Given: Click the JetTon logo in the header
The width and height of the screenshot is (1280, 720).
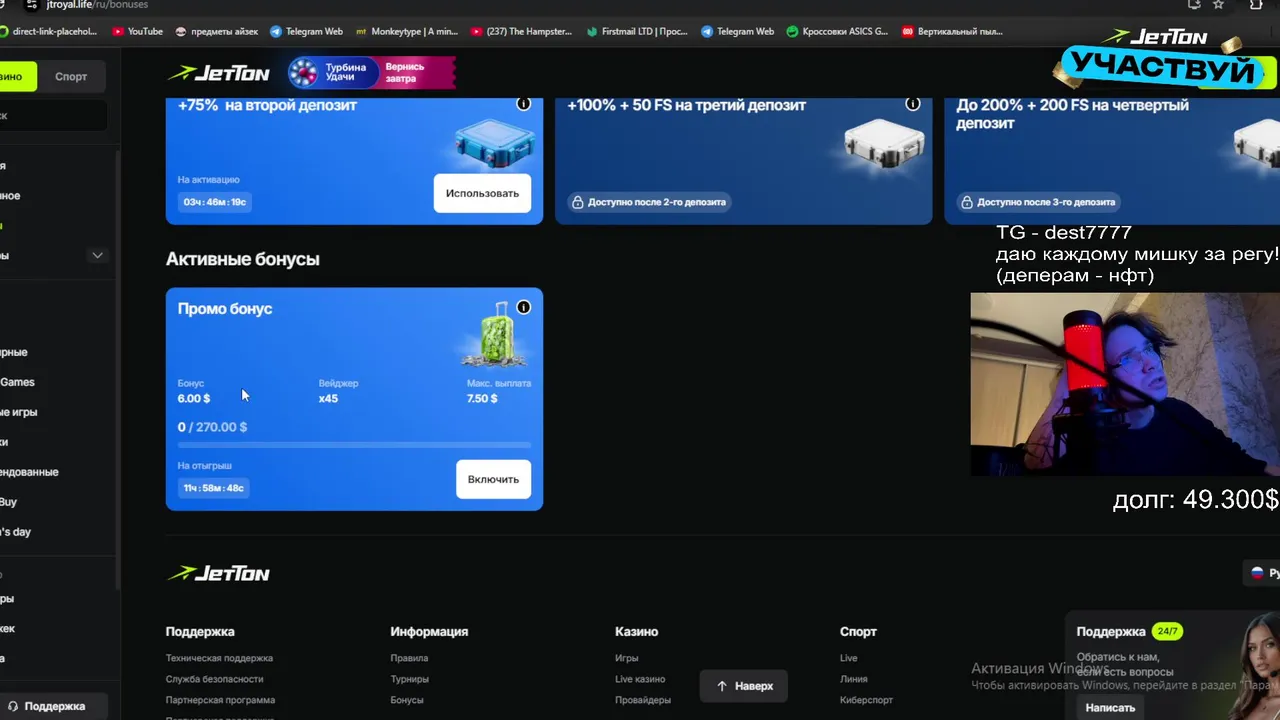Looking at the screenshot, I should [x=218, y=73].
